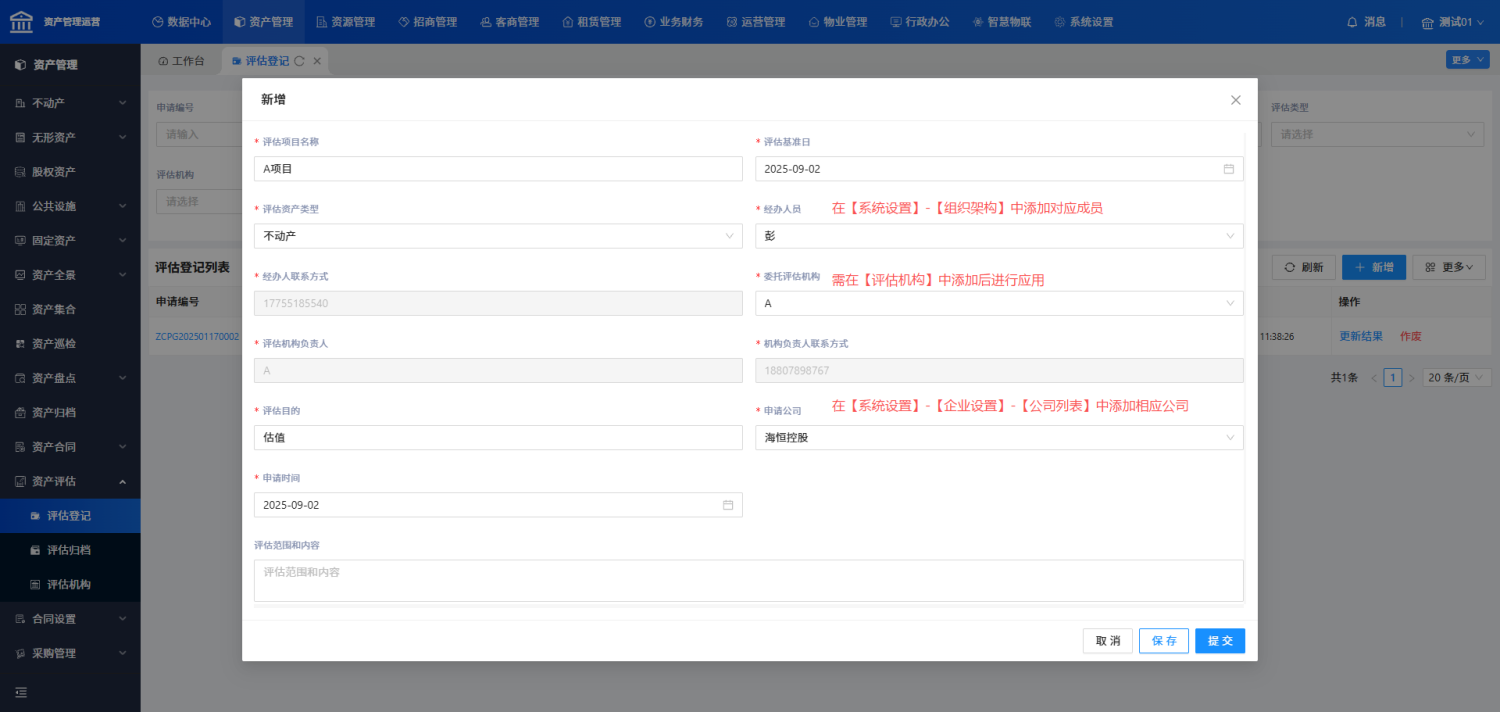The width and height of the screenshot is (1500, 712).
Task: Open the 评估资产类型 dropdown
Action: coord(498,236)
